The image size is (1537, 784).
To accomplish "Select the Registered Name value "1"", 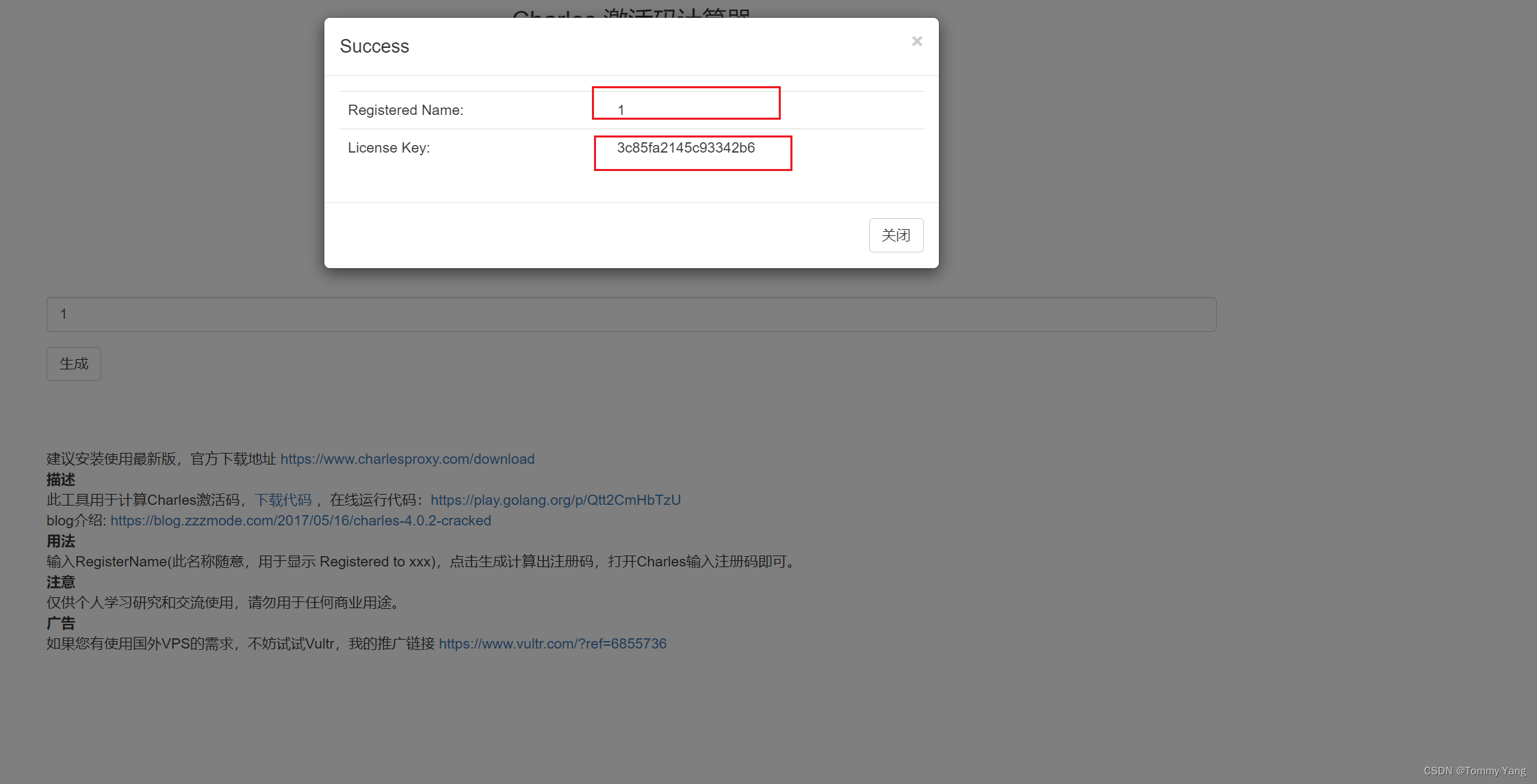I will 621,110.
